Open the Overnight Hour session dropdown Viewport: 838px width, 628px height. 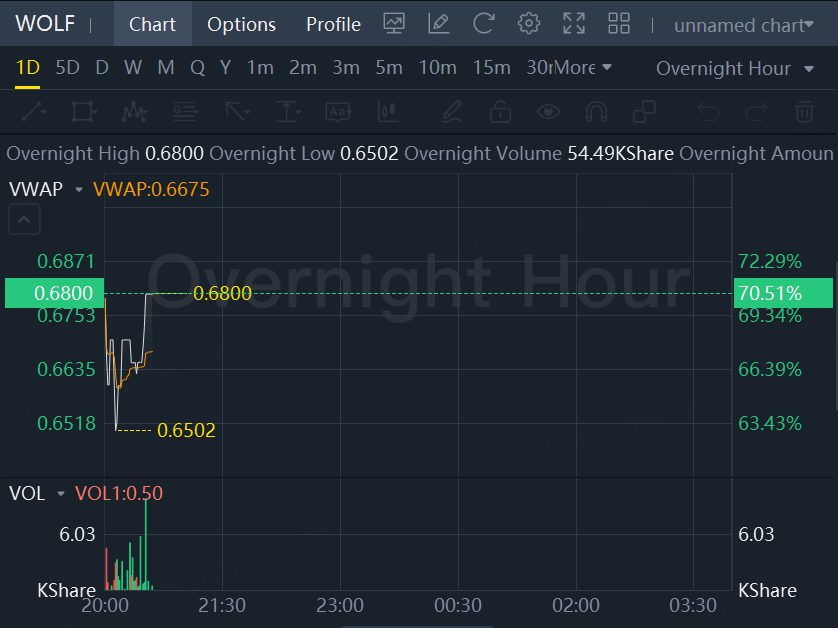click(735, 68)
